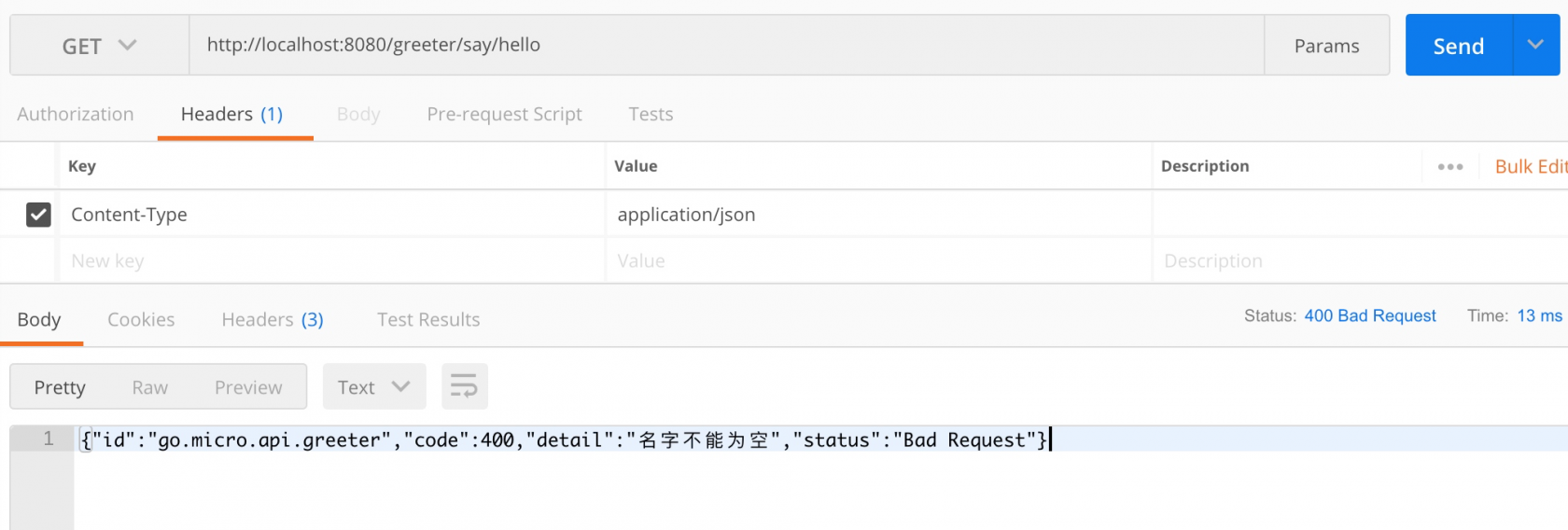Open the Tests tab

tap(651, 114)
